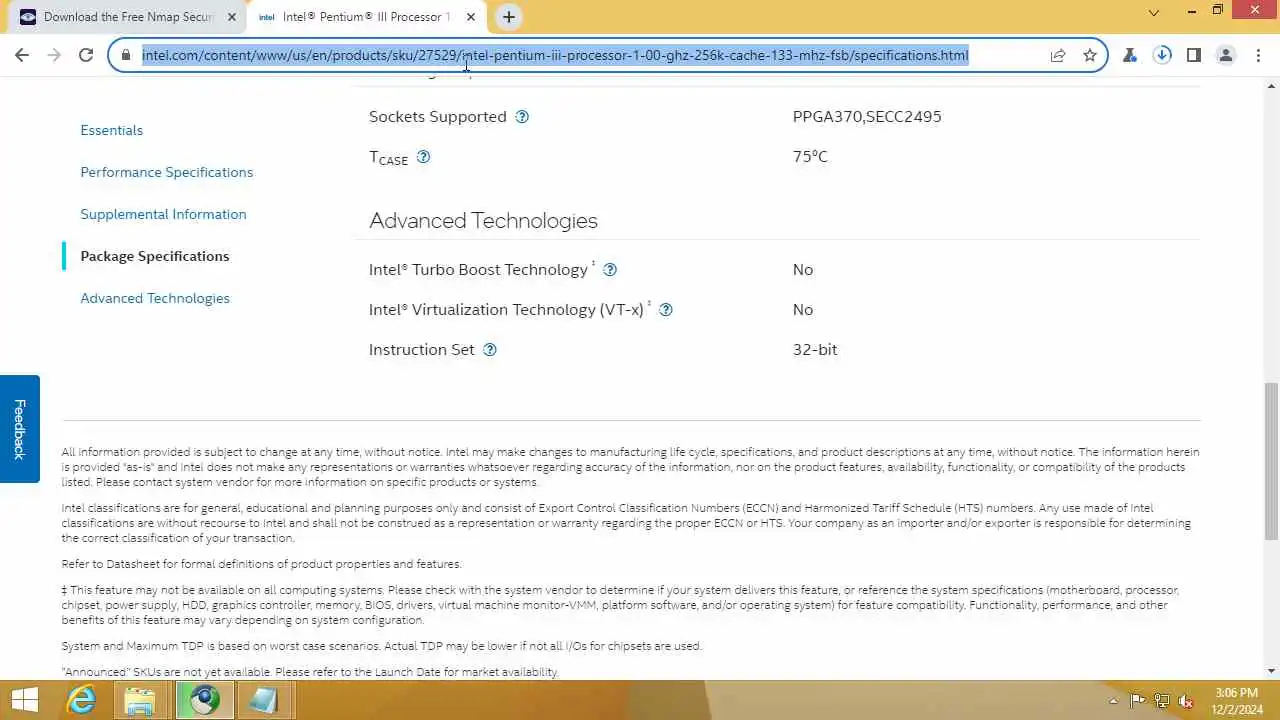Click the 'Refer to Datasheet' disclaimer line
1280x720 pixels.
click(261, 564)
